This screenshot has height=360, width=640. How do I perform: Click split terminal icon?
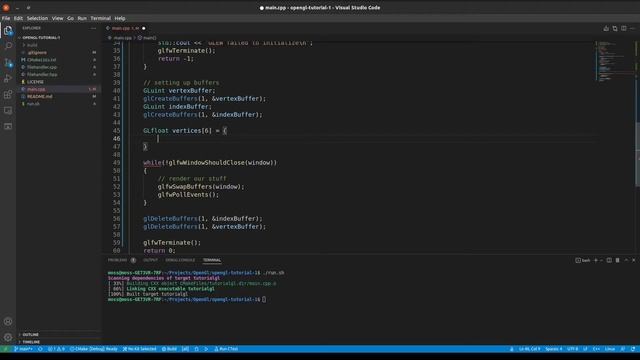(x=609, y=260)
